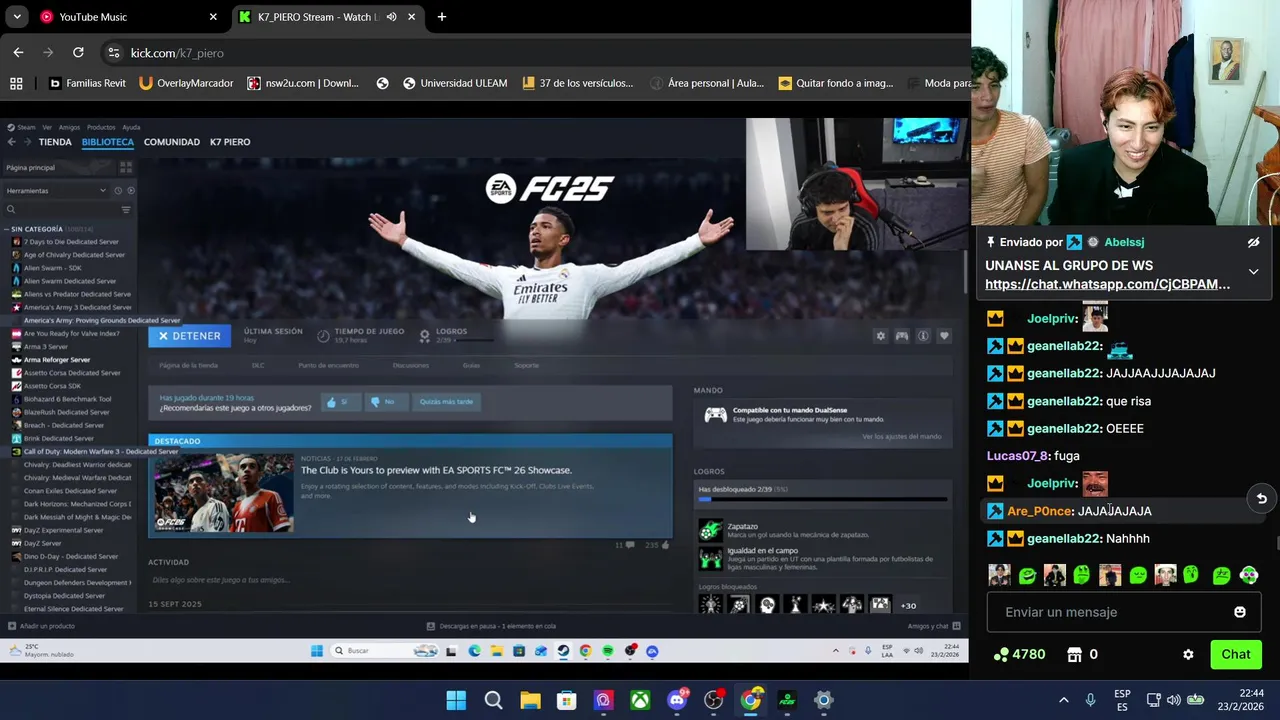The height and width of the screenshot is (720, 1280).
Task: Open pinned WhatsApp group link
Action: click(x=1107, y=284)
